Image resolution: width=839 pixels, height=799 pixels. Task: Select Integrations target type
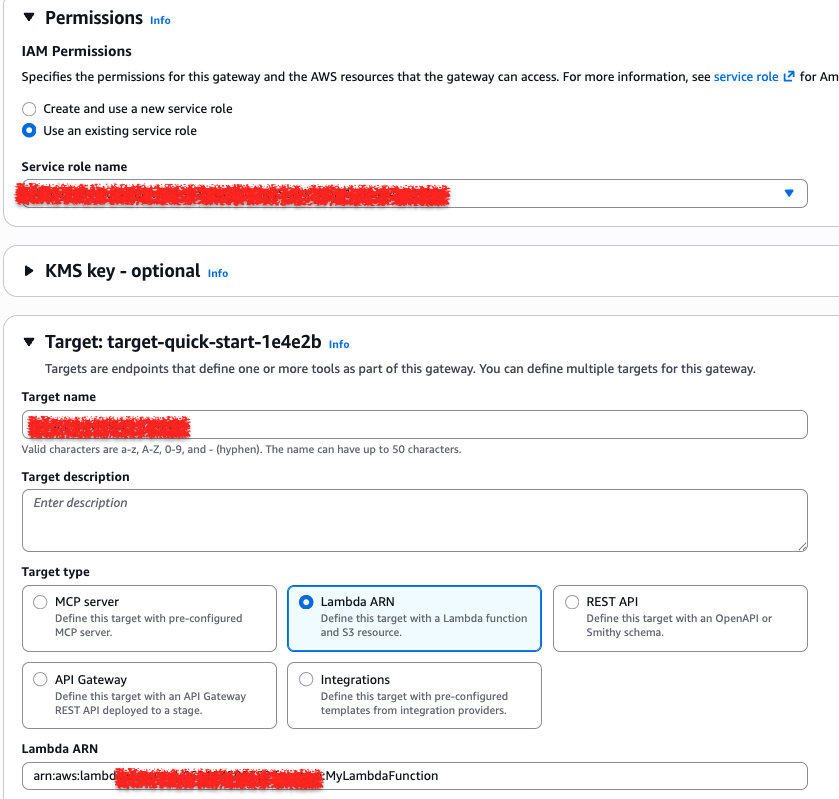pos(306,679)
